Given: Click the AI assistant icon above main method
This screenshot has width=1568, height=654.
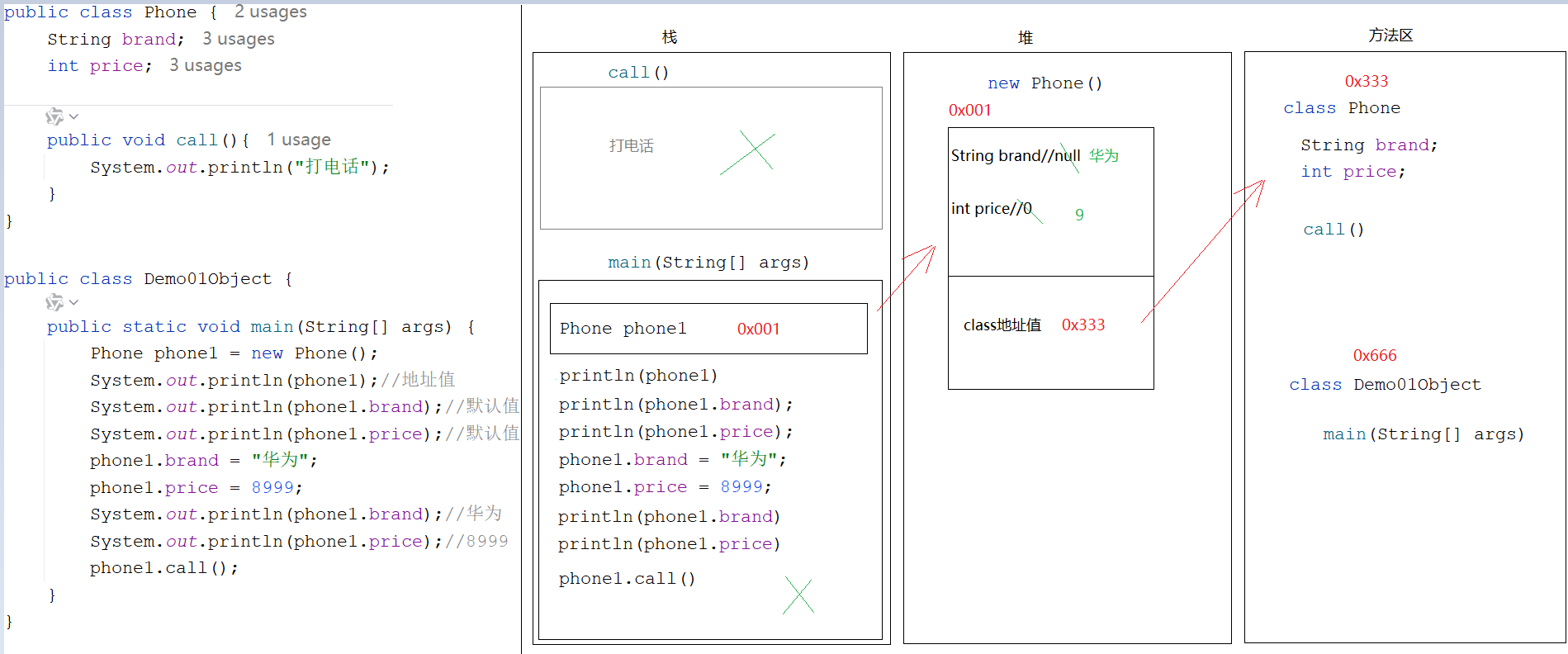Looking at the screenshot, I should pos(54,302).
